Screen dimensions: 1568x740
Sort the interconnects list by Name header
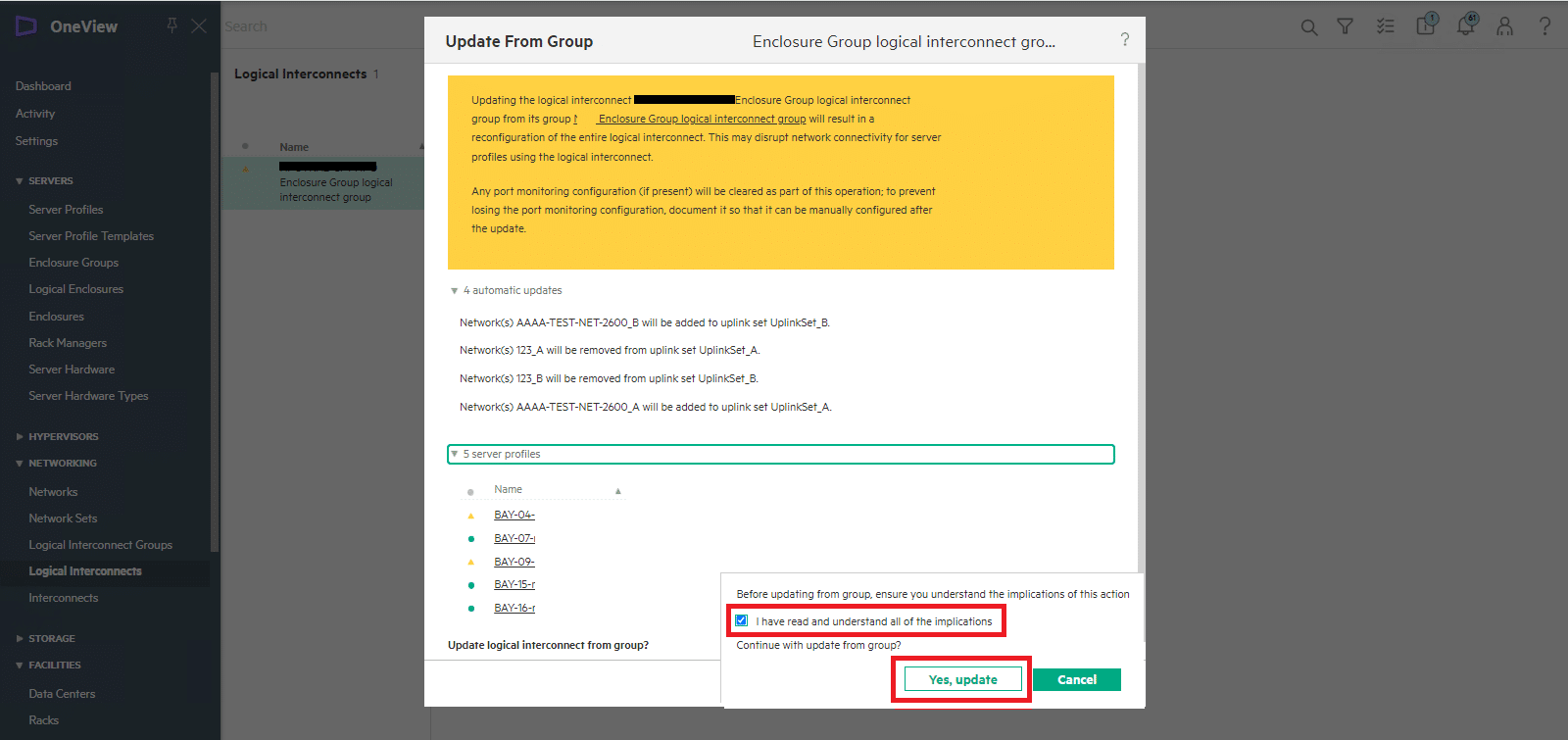pos(294,147)
